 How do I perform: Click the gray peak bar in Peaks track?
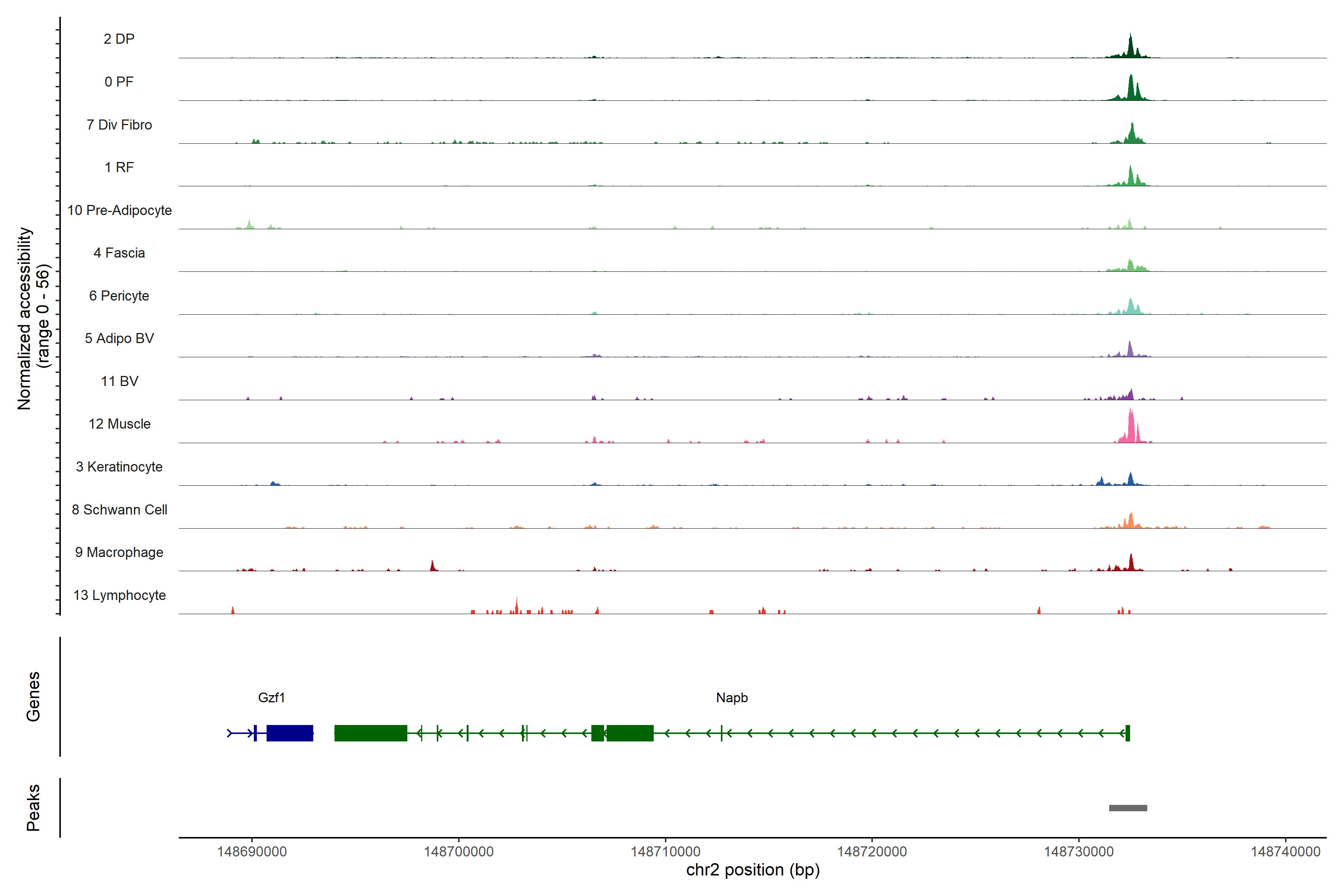coord(1127,808)
